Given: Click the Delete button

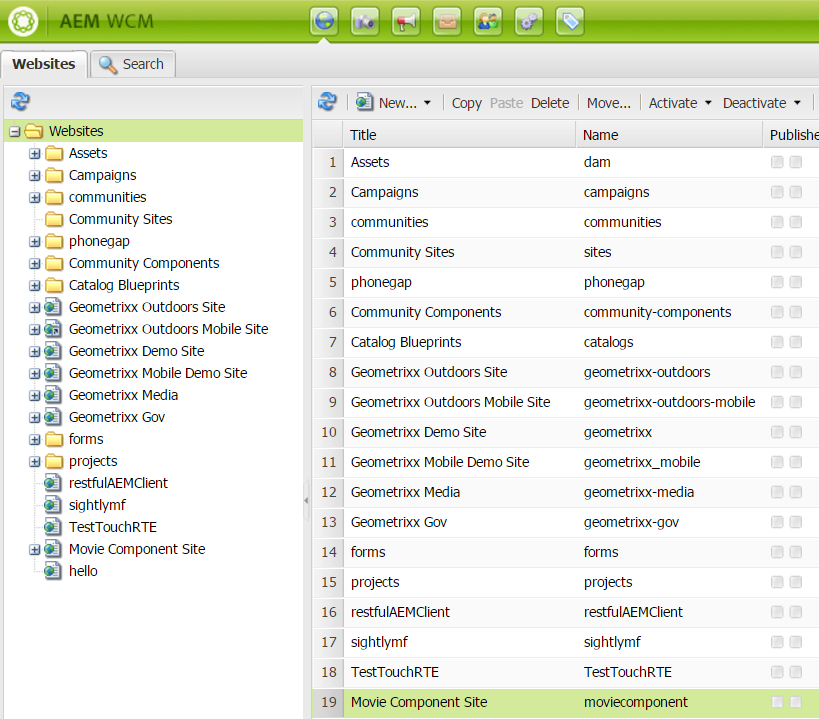Looking at the screenshot, I should coord(550,103).
